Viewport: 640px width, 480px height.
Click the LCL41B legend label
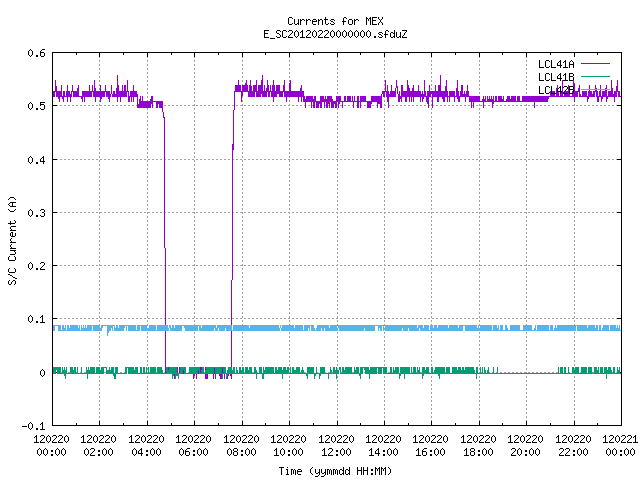[x=556, y=77]
